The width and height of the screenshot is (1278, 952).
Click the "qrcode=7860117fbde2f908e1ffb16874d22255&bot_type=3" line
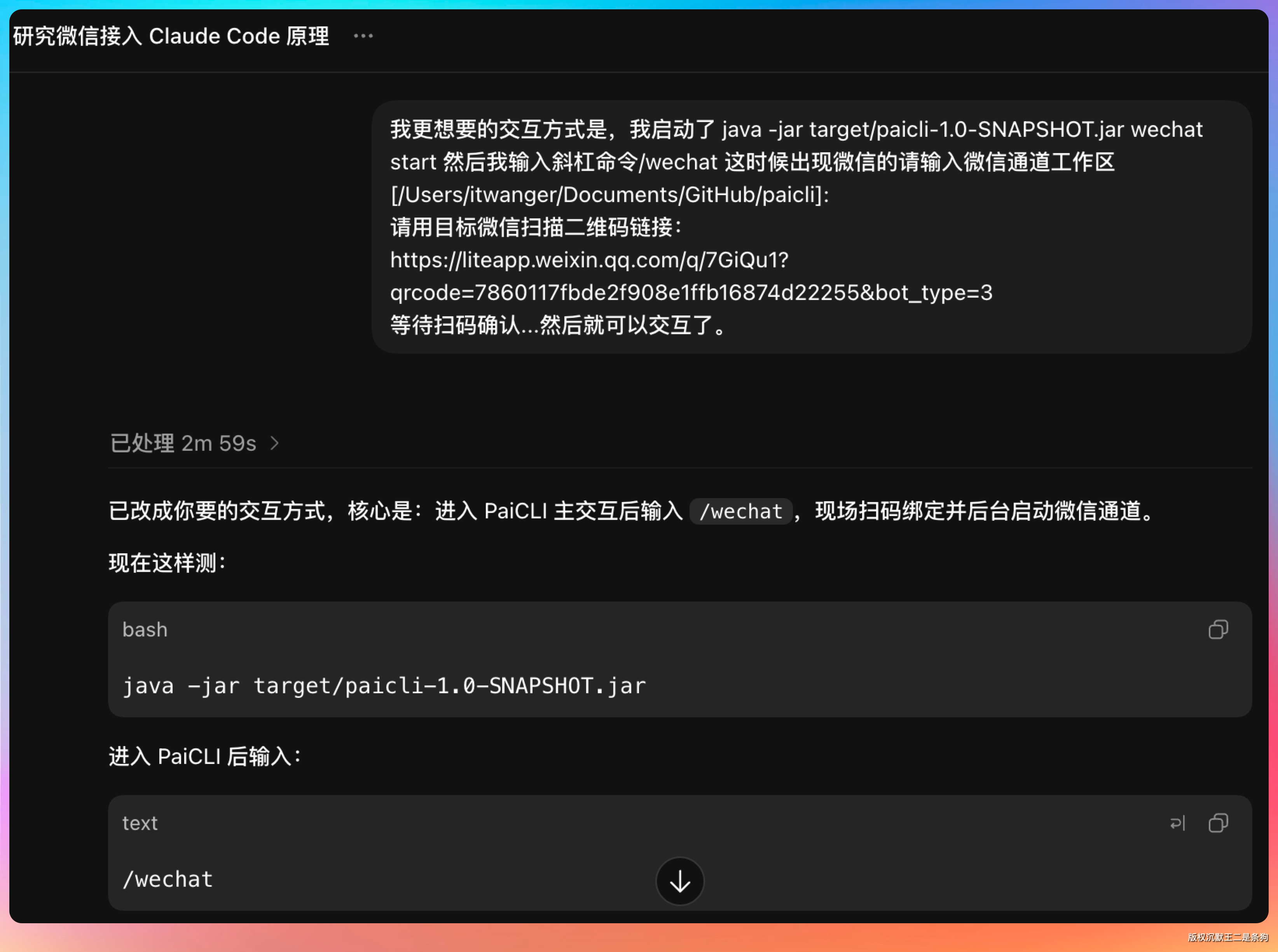coord(692,293)
